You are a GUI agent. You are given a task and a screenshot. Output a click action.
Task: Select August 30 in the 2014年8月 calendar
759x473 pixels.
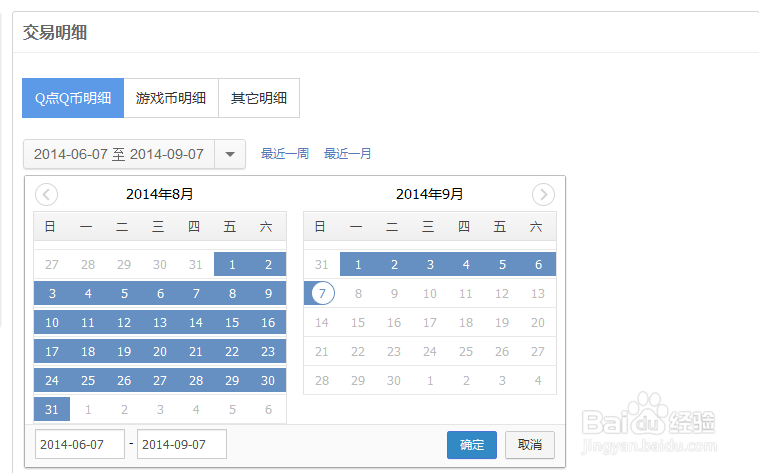pyautogui.click(x=268, y=381)
